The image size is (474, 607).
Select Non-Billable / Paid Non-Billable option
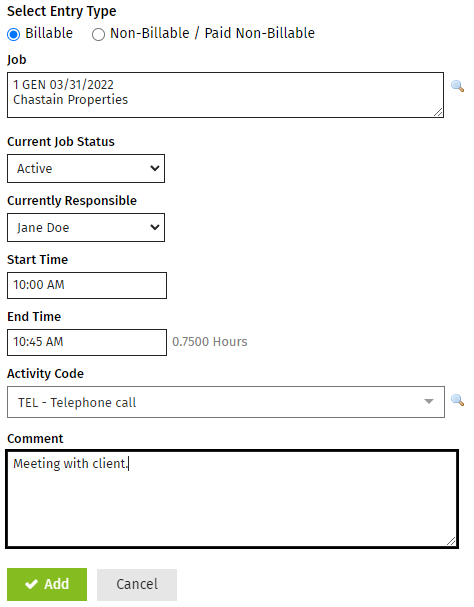pyautogui.click(x=98, y=34)
